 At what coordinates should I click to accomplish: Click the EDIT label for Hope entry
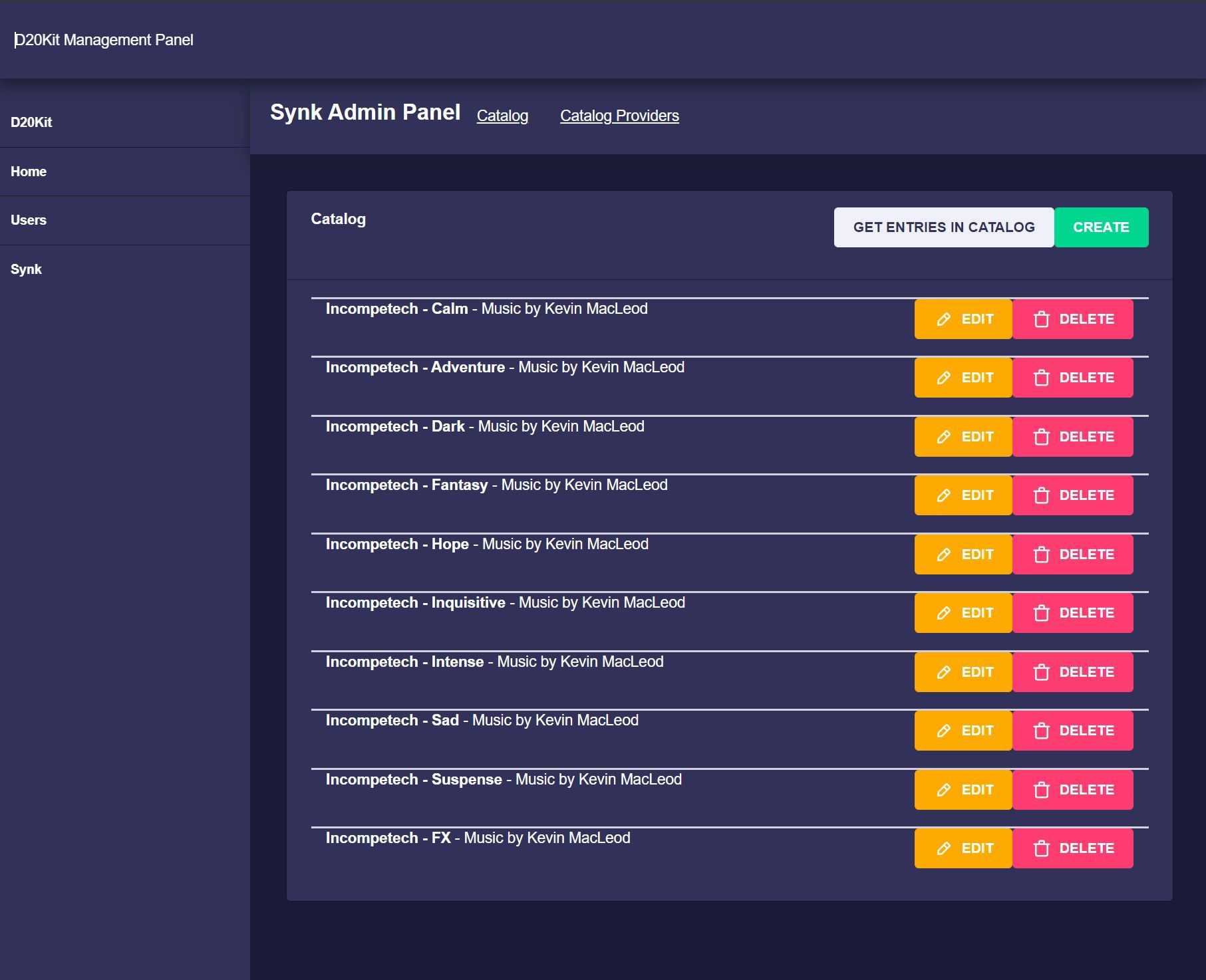point(977,554)
